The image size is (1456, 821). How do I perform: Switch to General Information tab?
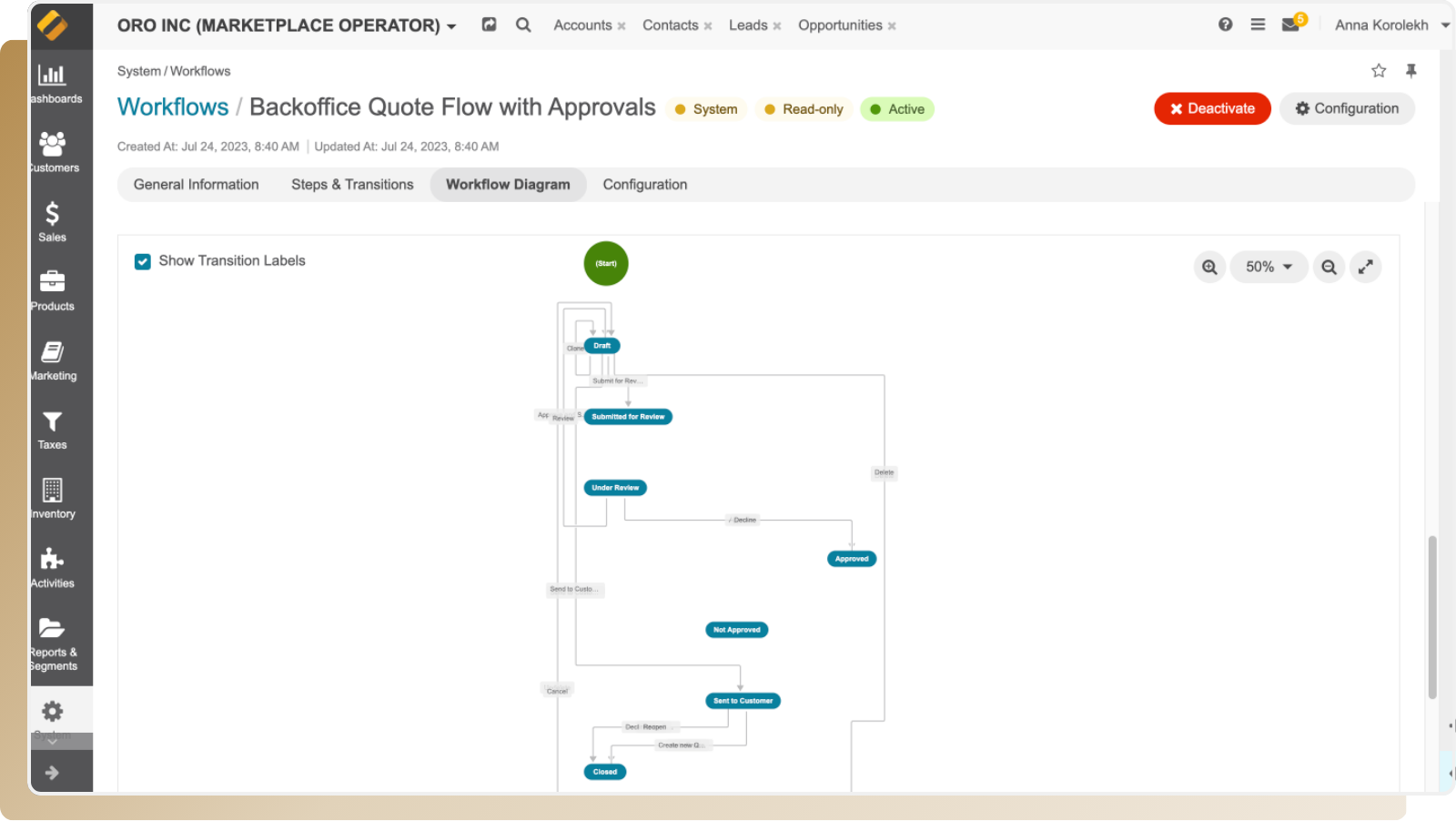click(197, 185)
